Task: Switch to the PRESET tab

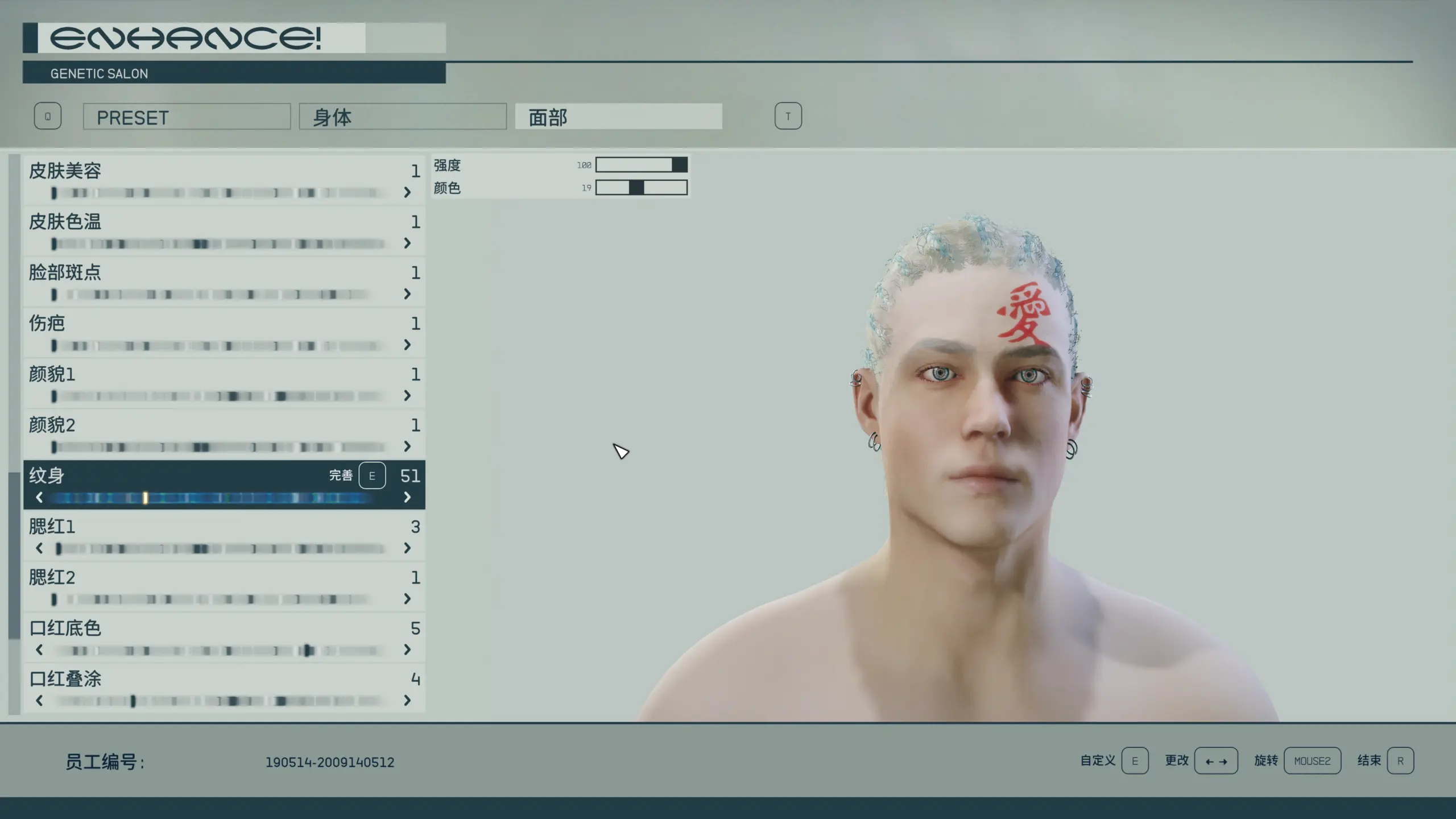Action: pos(187,117)
